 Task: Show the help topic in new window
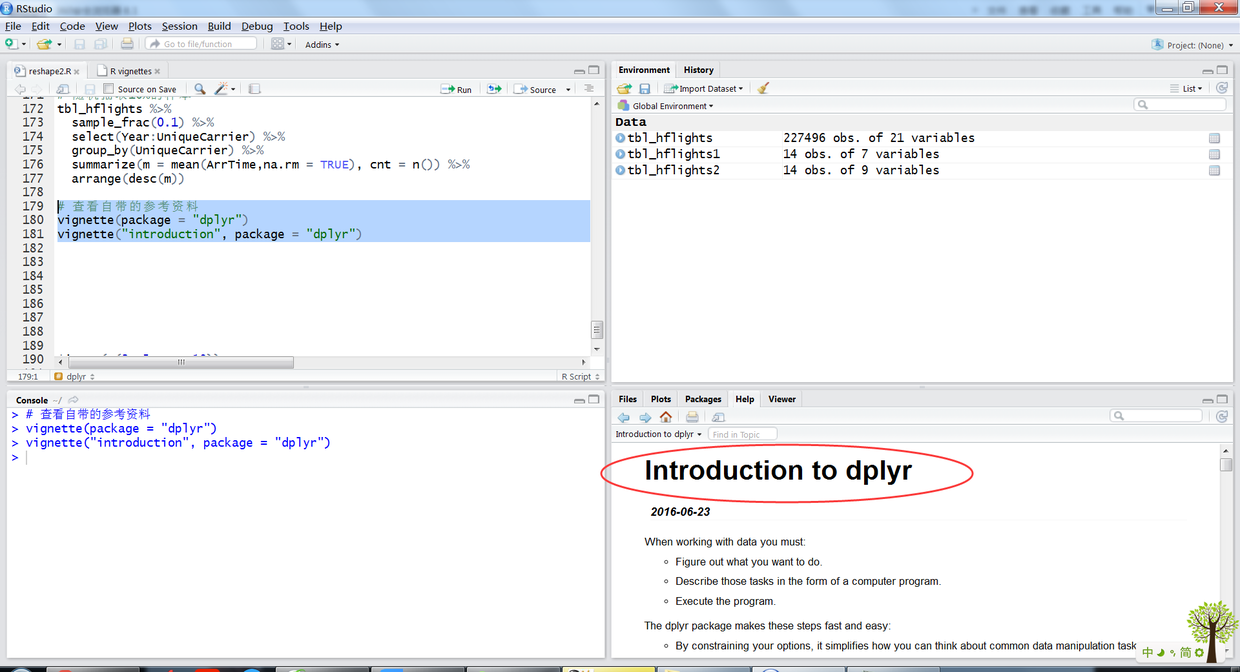pyautogui.click(x=718, y=417)
